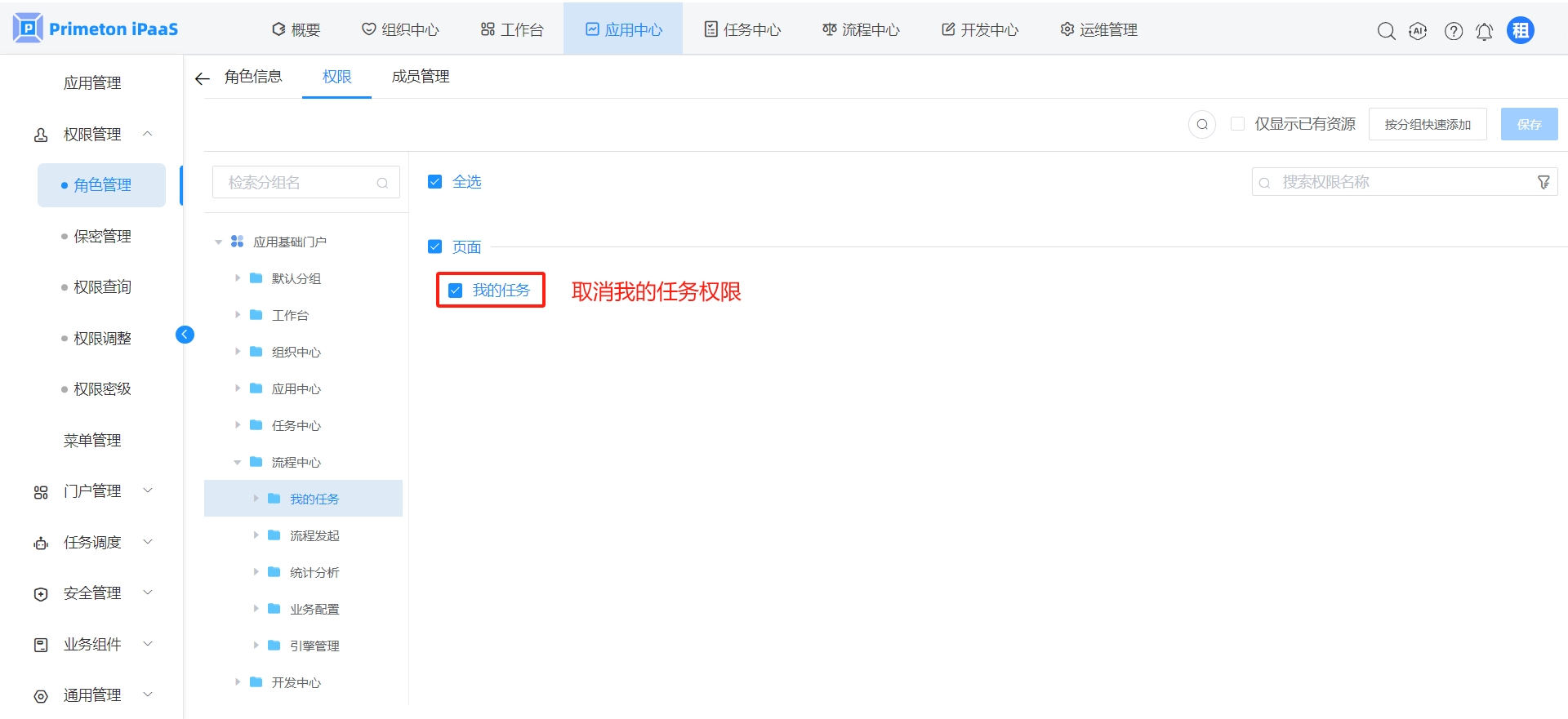Open the AI assistant icon
This screenshot has width=1568, height=719.
[1419, 31]
